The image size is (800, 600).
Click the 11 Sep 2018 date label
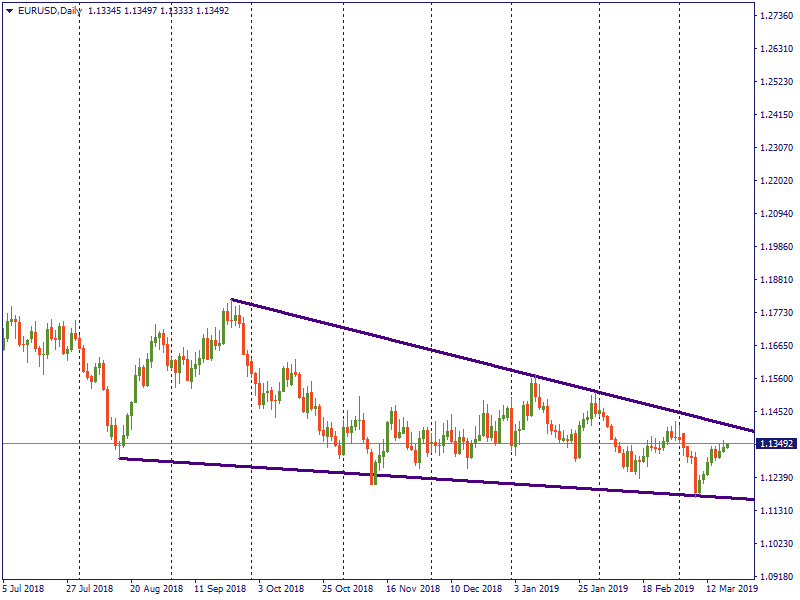[220, 590]
